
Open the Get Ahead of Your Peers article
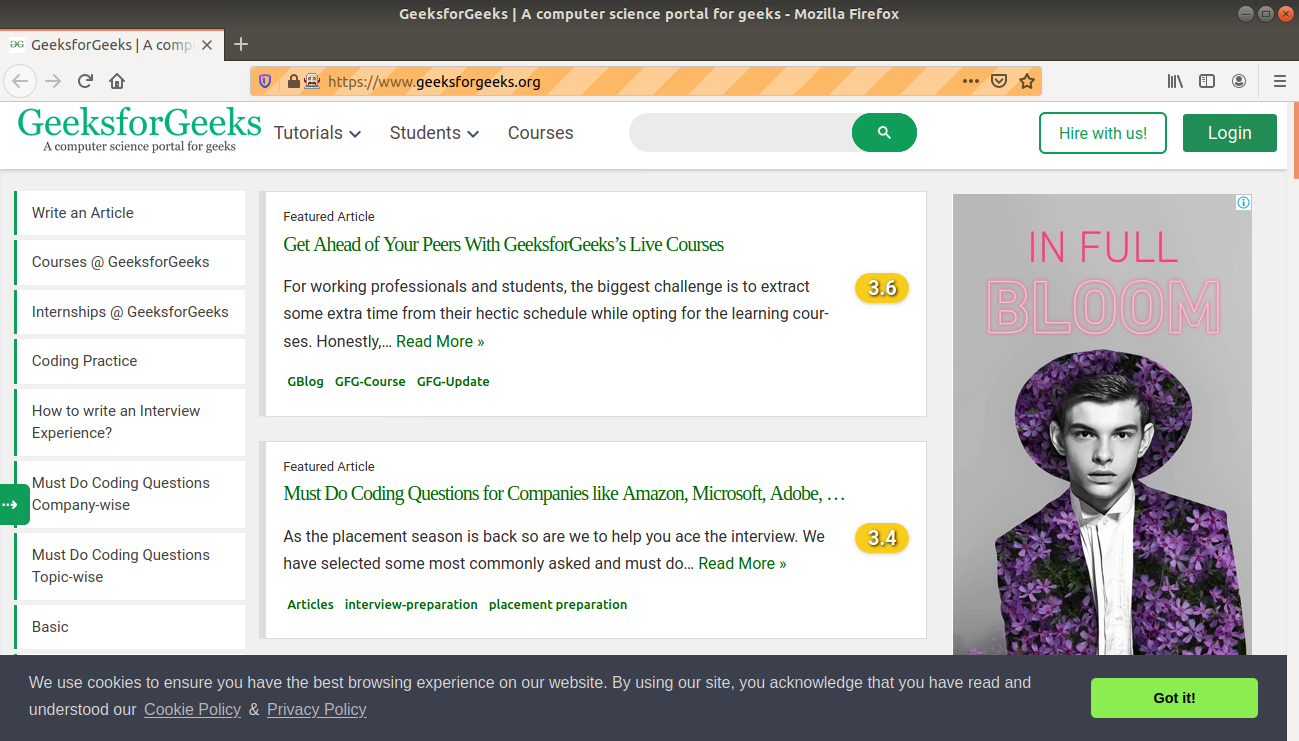[503, 245]
